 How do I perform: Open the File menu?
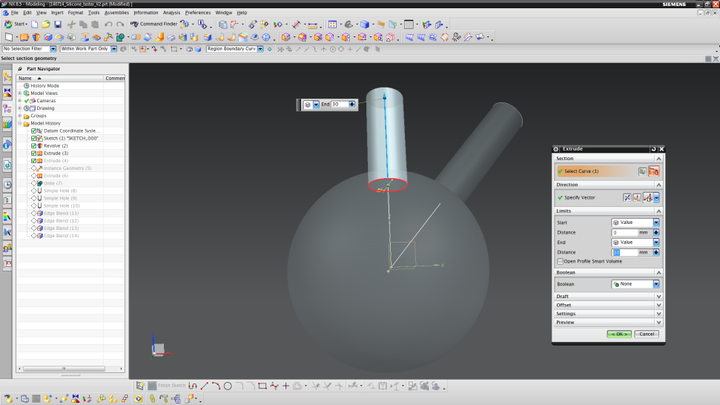[14, 13]
